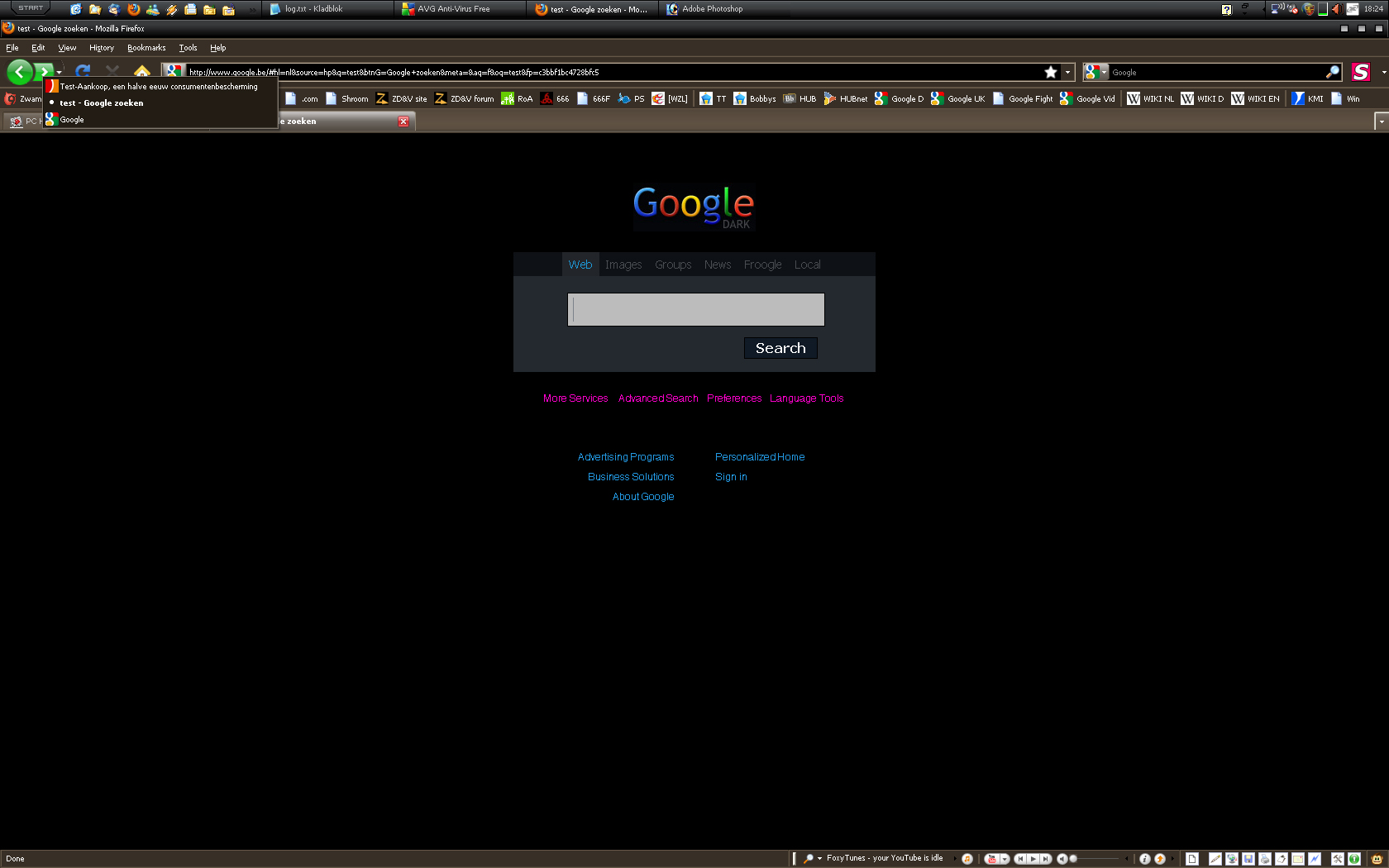Viewport: 1389px width, 868px height.
Task: Click the tools wrench icon in status bar
Action: (1338, 859)
